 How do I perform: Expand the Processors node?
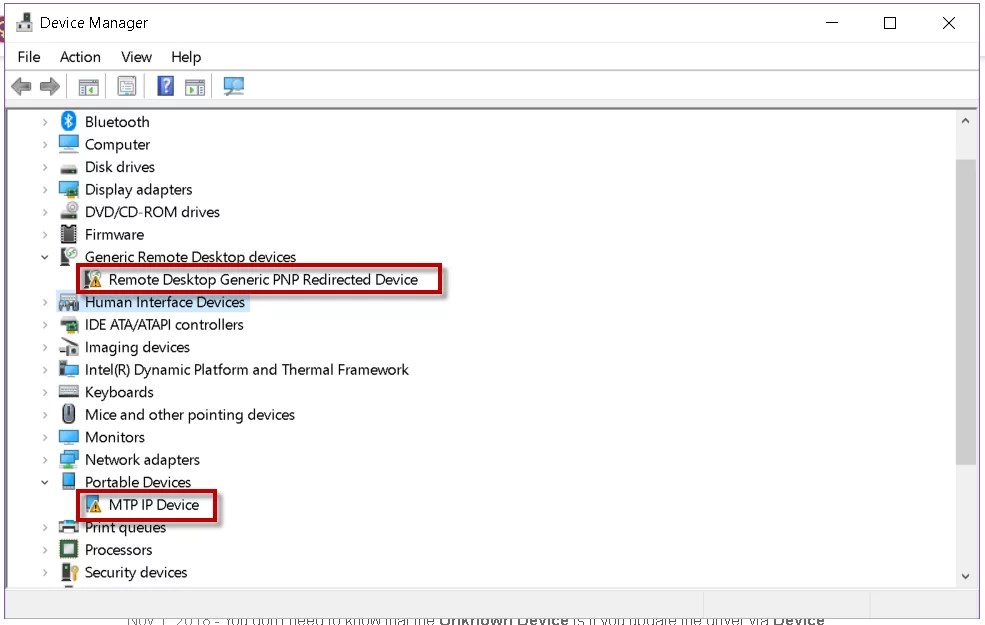(x=45, y=550)
